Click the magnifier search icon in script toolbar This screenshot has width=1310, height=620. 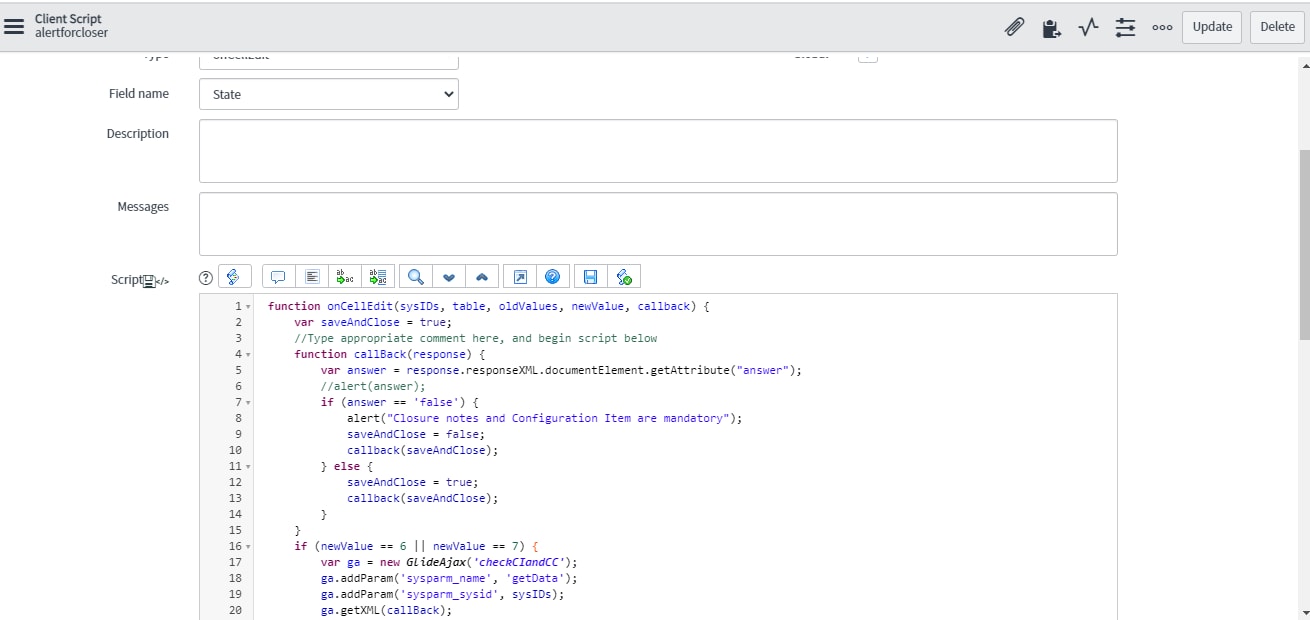(415, 277)
